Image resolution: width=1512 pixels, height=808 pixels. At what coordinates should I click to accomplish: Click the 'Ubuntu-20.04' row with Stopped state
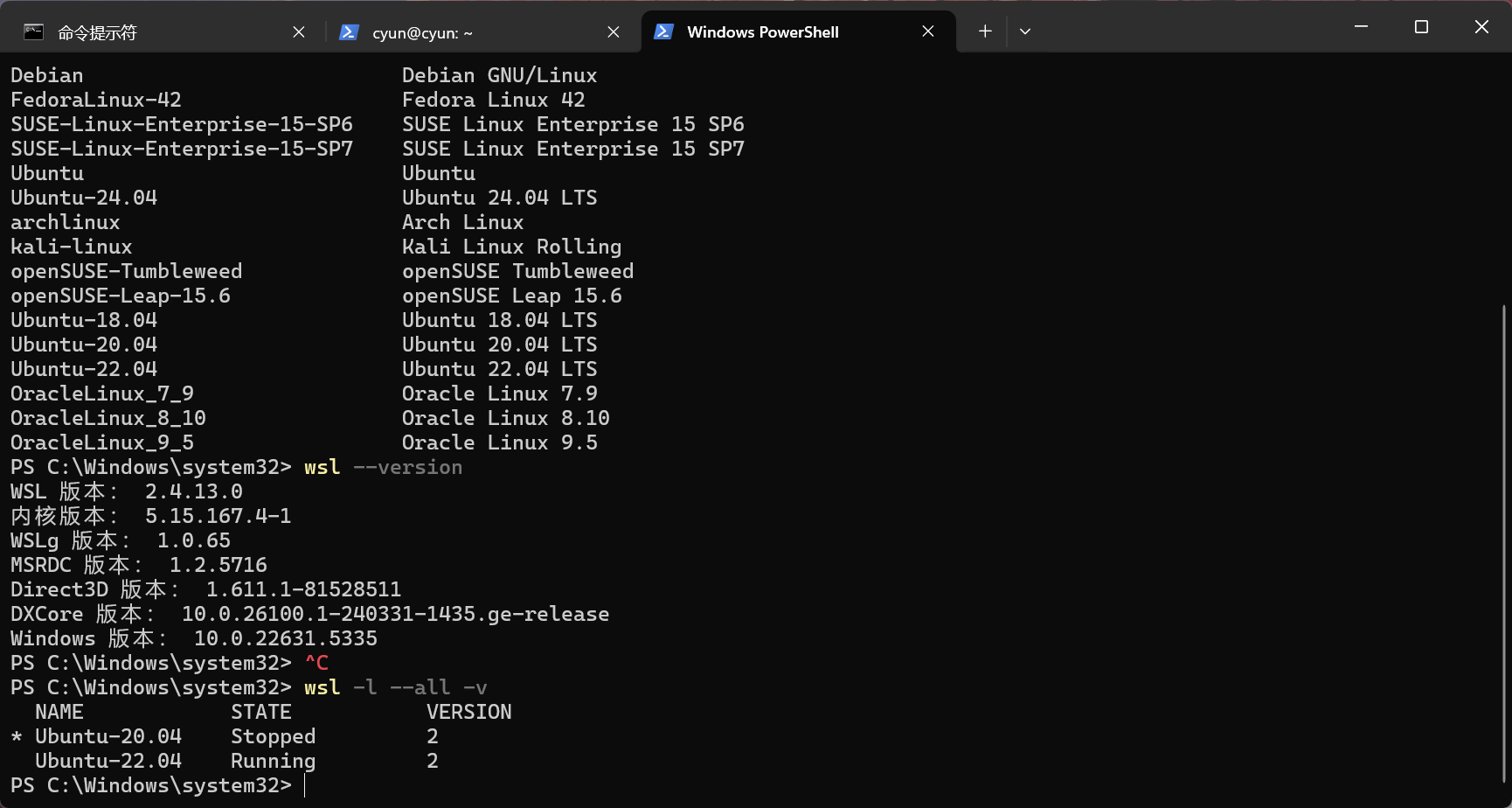[x=225, y=736]
